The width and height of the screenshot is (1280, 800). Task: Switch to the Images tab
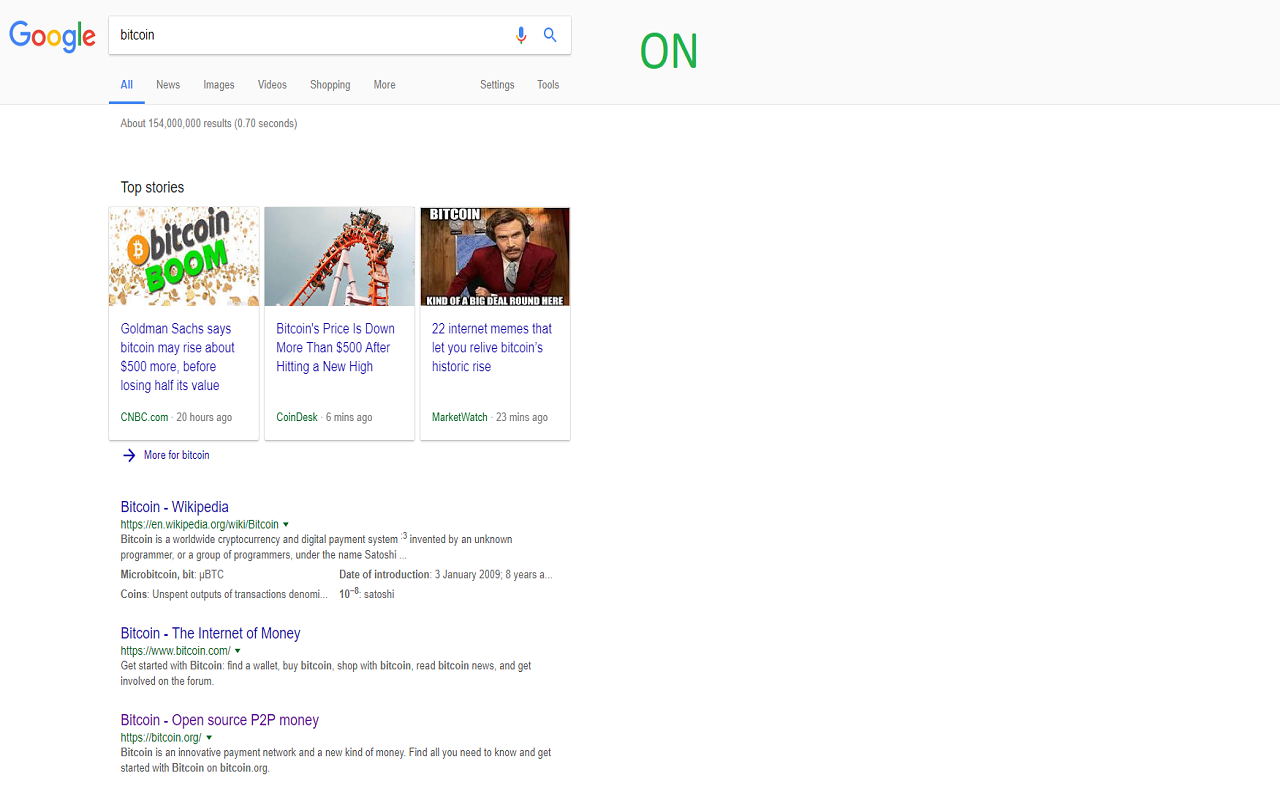click(219, 85)
